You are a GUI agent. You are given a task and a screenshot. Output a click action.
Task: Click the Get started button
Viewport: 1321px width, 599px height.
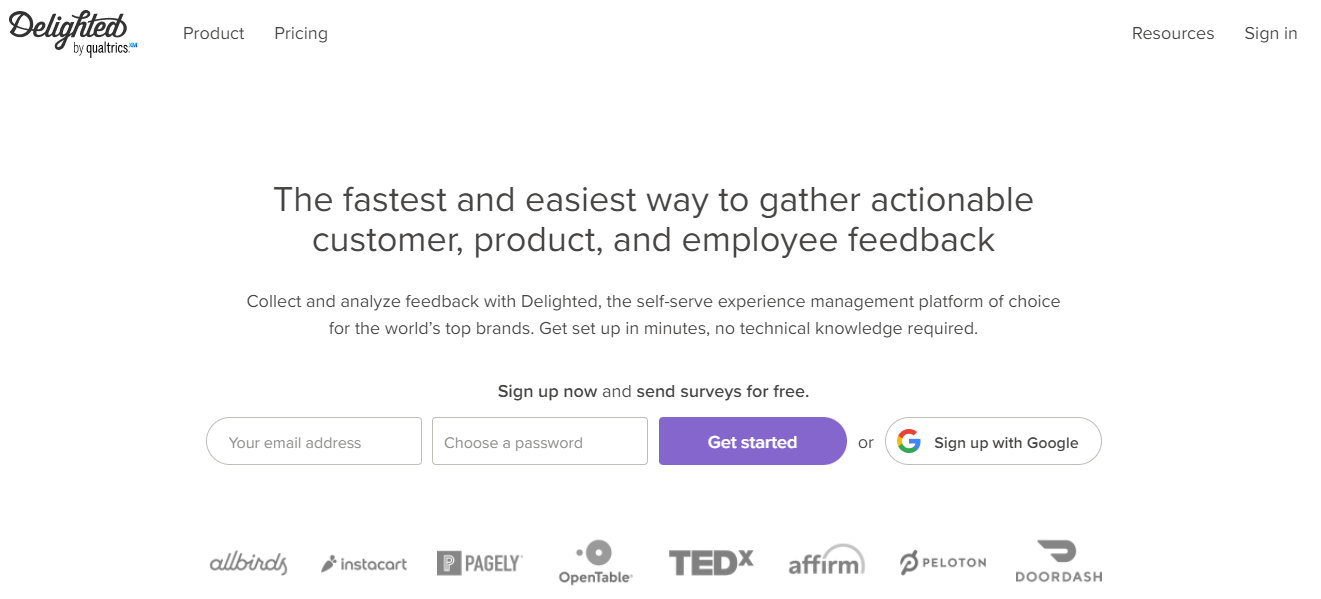tap(753, 441)
